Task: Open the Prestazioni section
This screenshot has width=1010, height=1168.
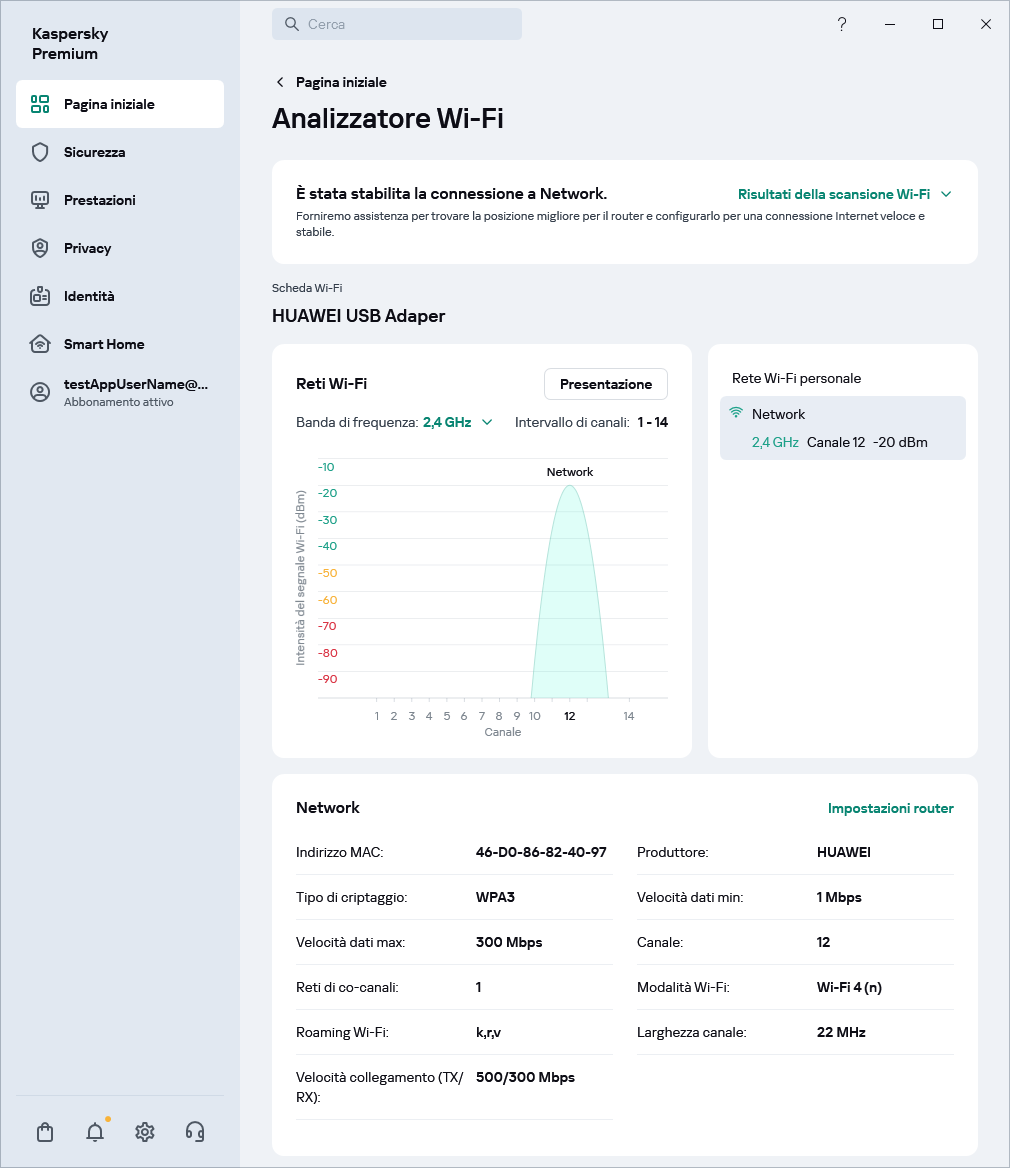Action: (99, 200)
